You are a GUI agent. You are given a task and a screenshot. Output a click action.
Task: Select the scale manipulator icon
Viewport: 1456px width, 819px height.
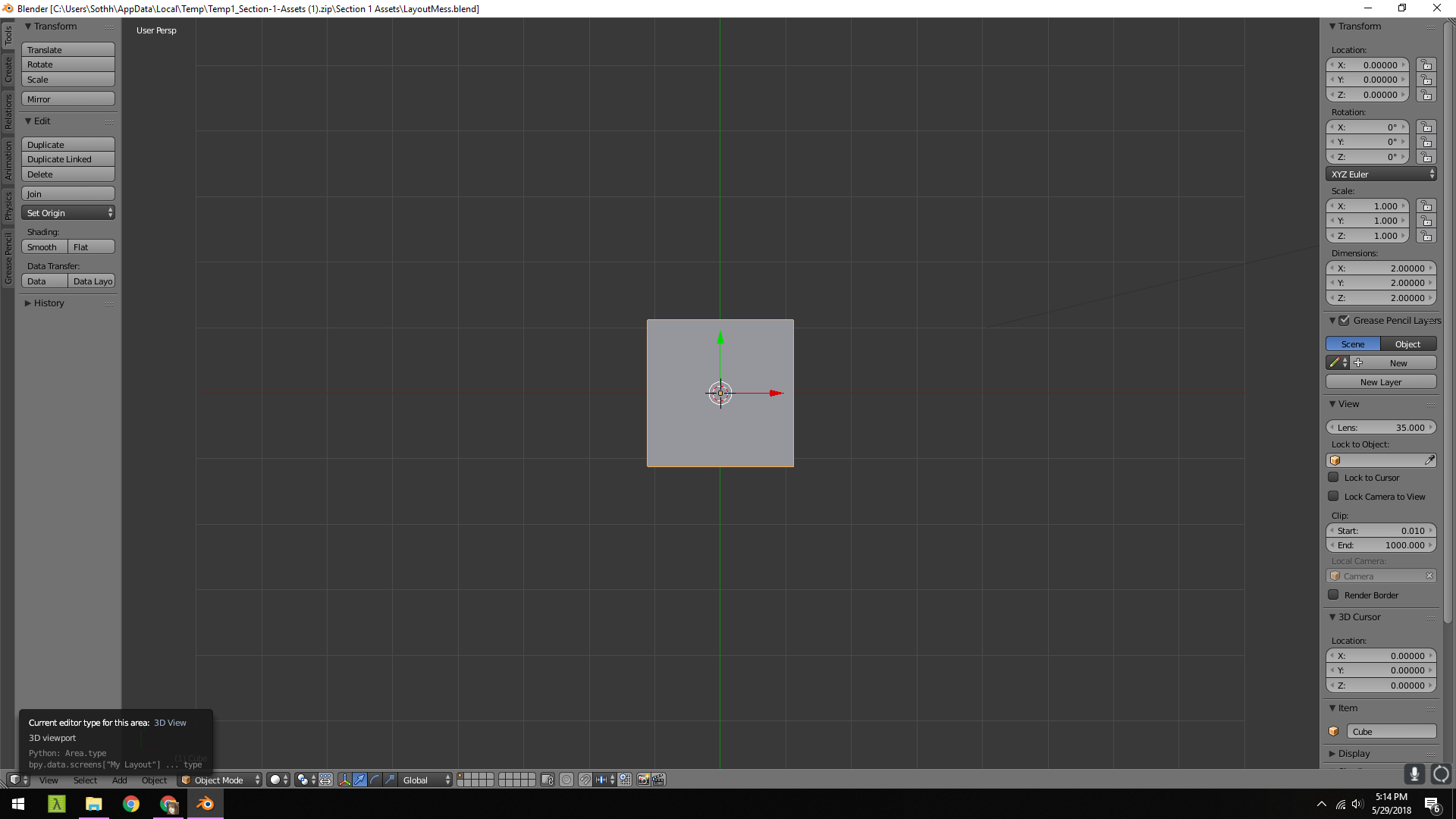pyautogui.click(x=390, y=780)
